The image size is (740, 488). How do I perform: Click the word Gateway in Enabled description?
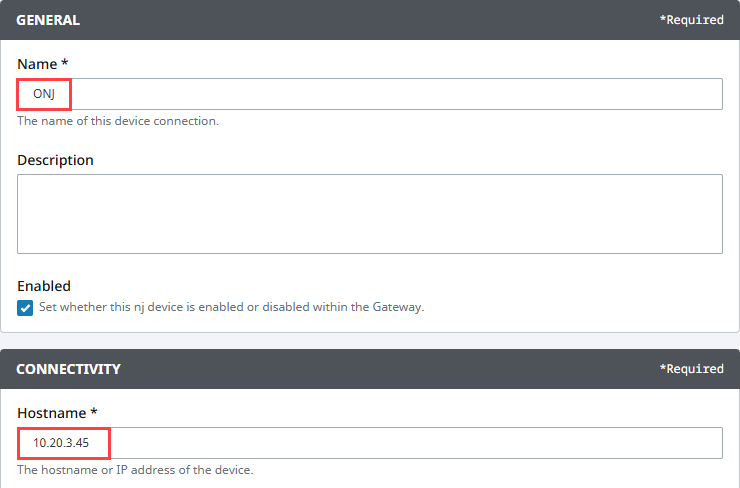[x=398, y=307]
